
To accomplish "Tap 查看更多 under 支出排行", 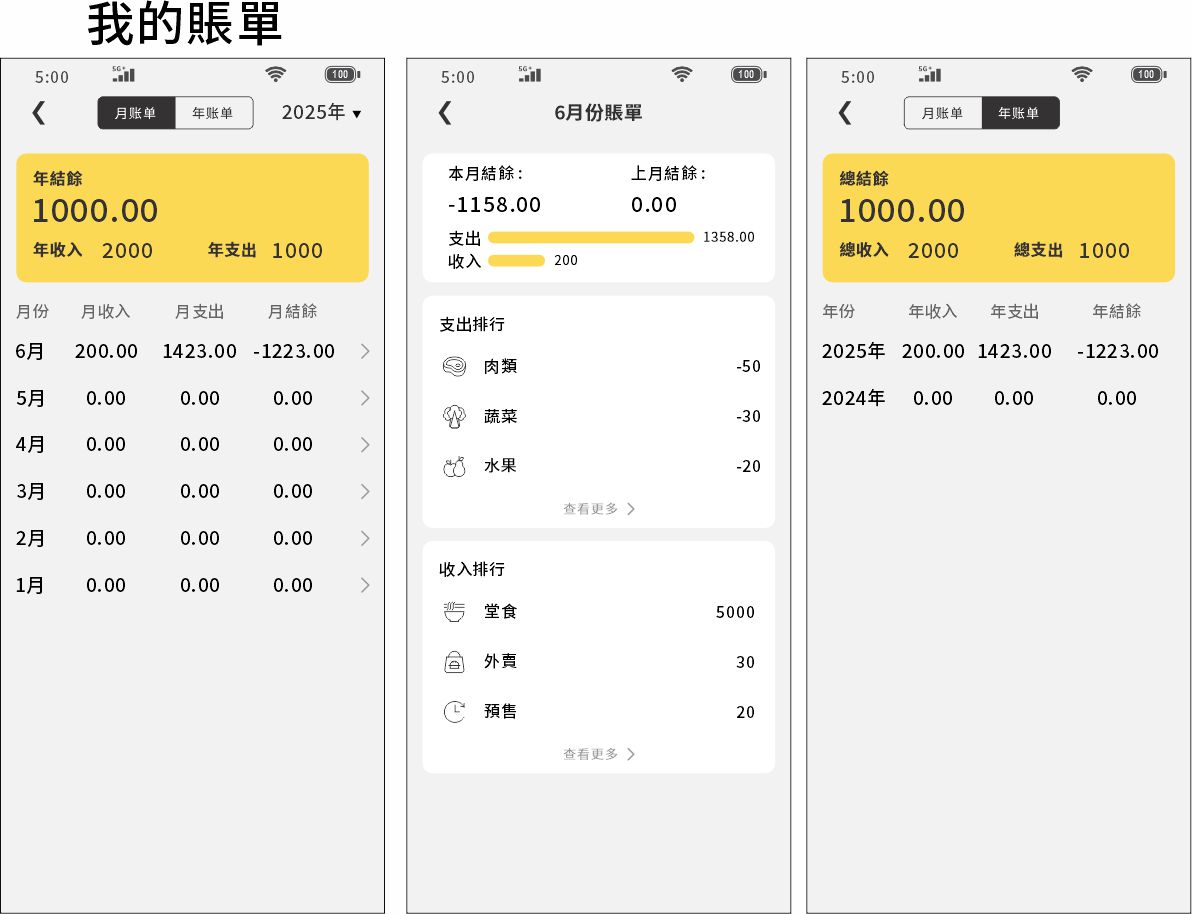I will coord(598,509).
